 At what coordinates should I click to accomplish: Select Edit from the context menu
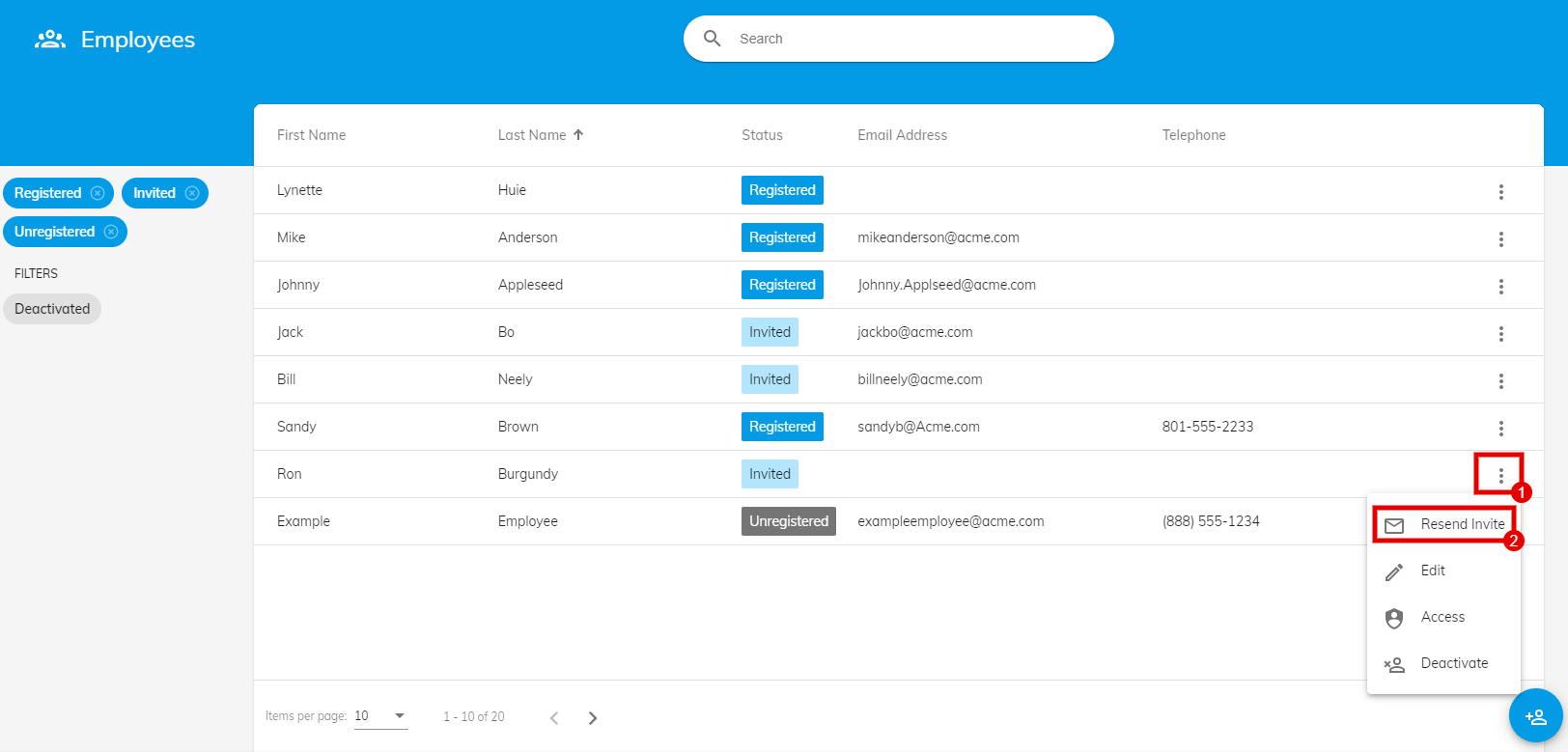pos(1443,571)
